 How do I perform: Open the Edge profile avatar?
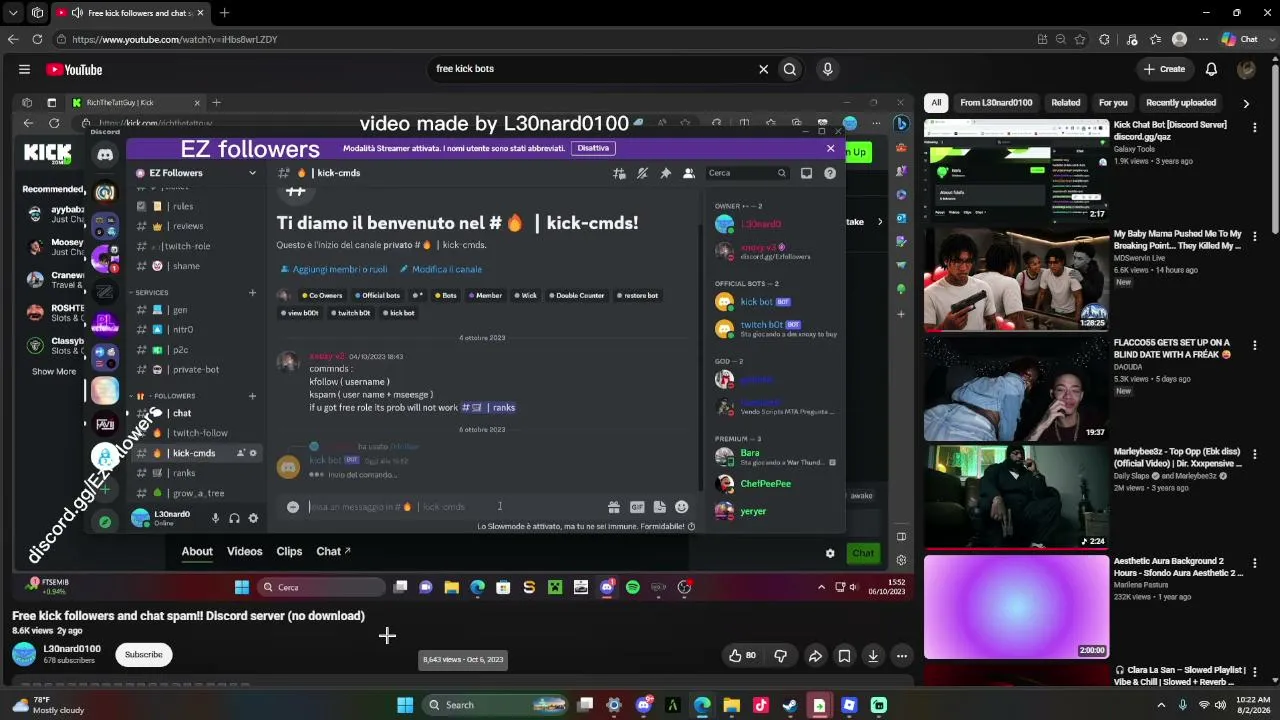(x=1179, y=39)
